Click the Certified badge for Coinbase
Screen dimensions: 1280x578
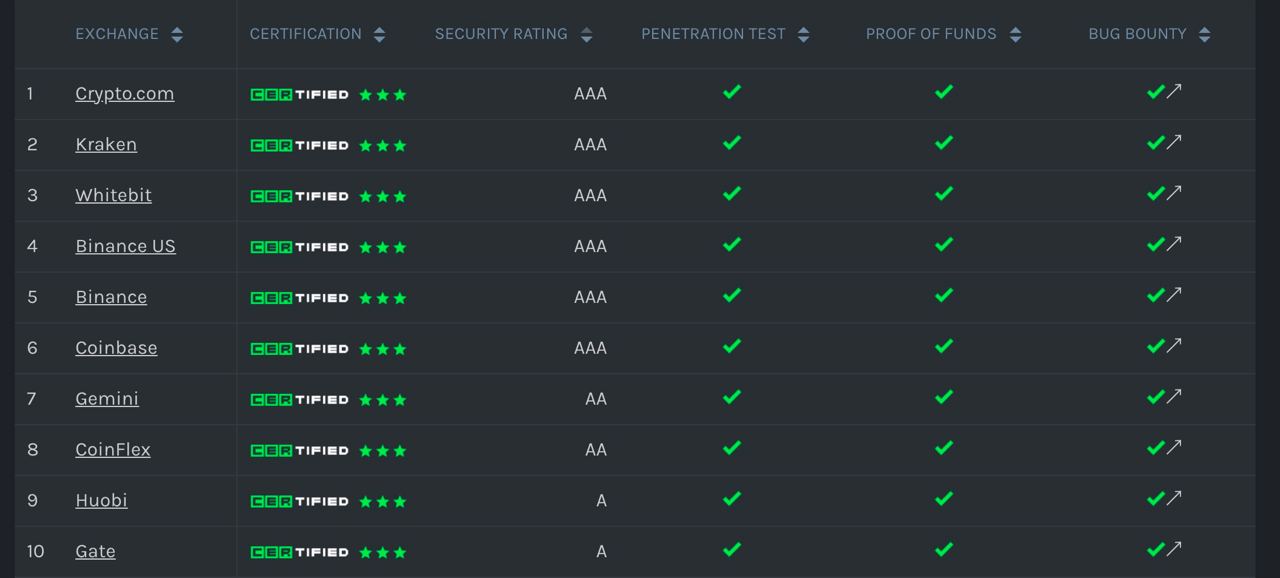click(x=299, y=349)
